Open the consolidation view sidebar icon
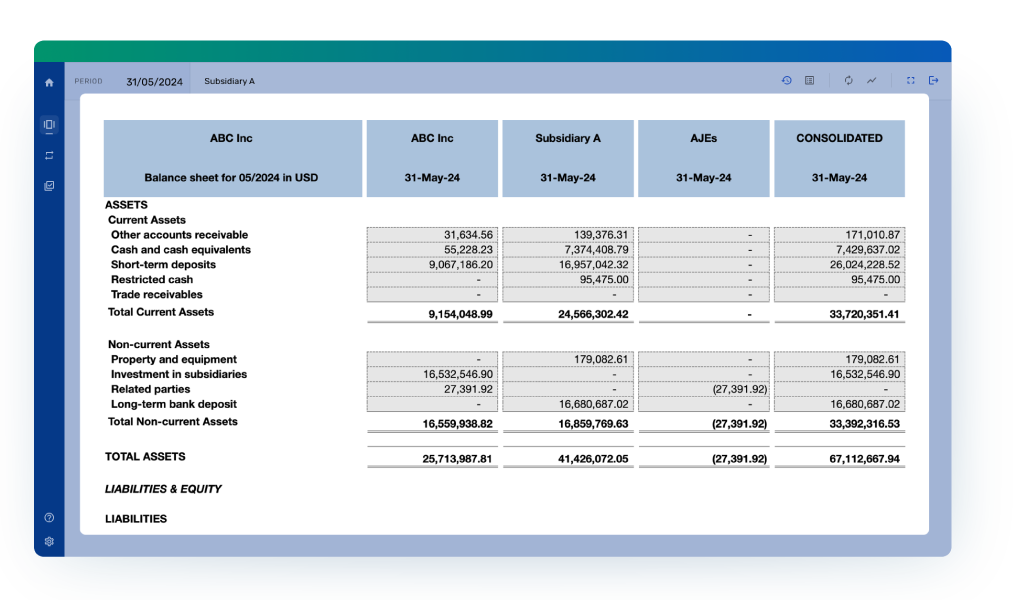Image resolution: width=1020 pixels, height=600 pixels. [x=49, y=125]
